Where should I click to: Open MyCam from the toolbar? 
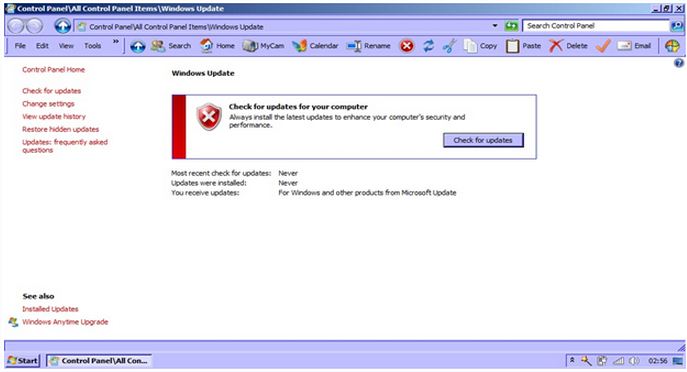pyautogui.click(x=263, y=46)
